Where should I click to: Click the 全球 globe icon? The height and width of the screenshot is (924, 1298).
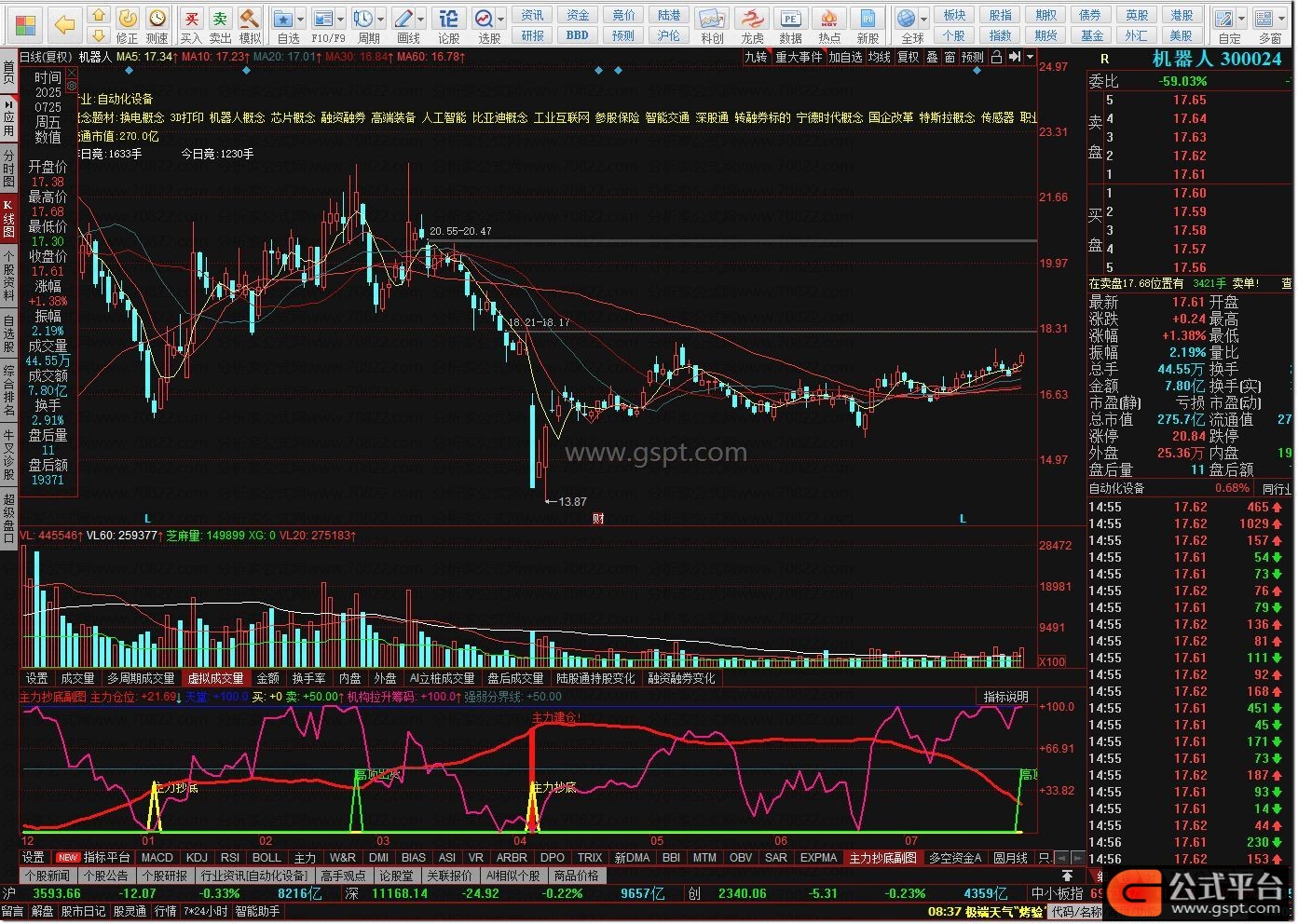point(907,26)
